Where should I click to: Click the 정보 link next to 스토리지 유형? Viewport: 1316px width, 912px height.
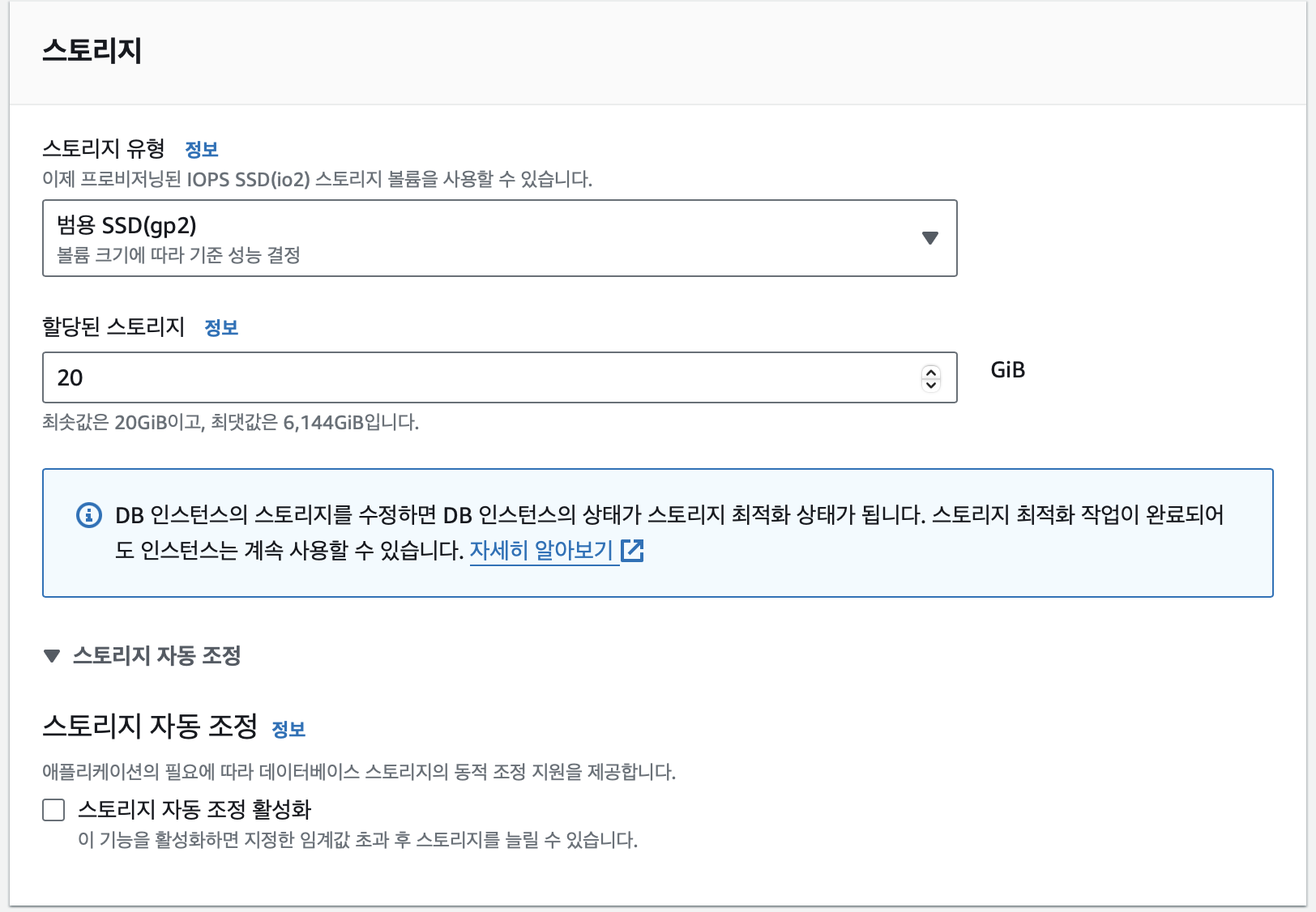(202, 150)
